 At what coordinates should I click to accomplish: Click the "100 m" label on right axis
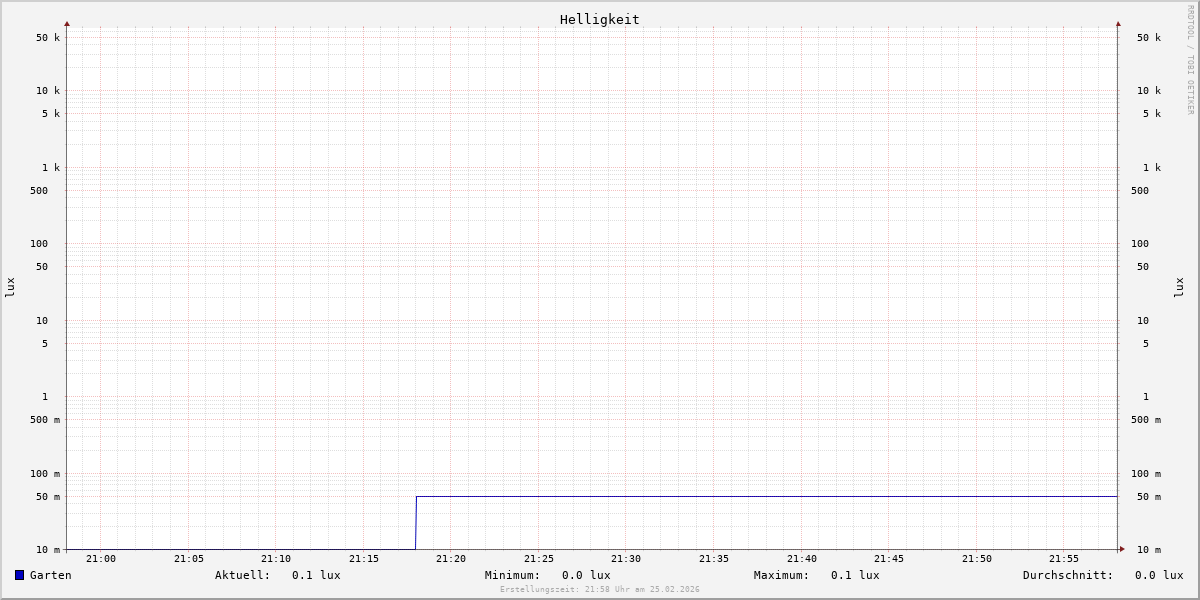(x=1146, y=474)
